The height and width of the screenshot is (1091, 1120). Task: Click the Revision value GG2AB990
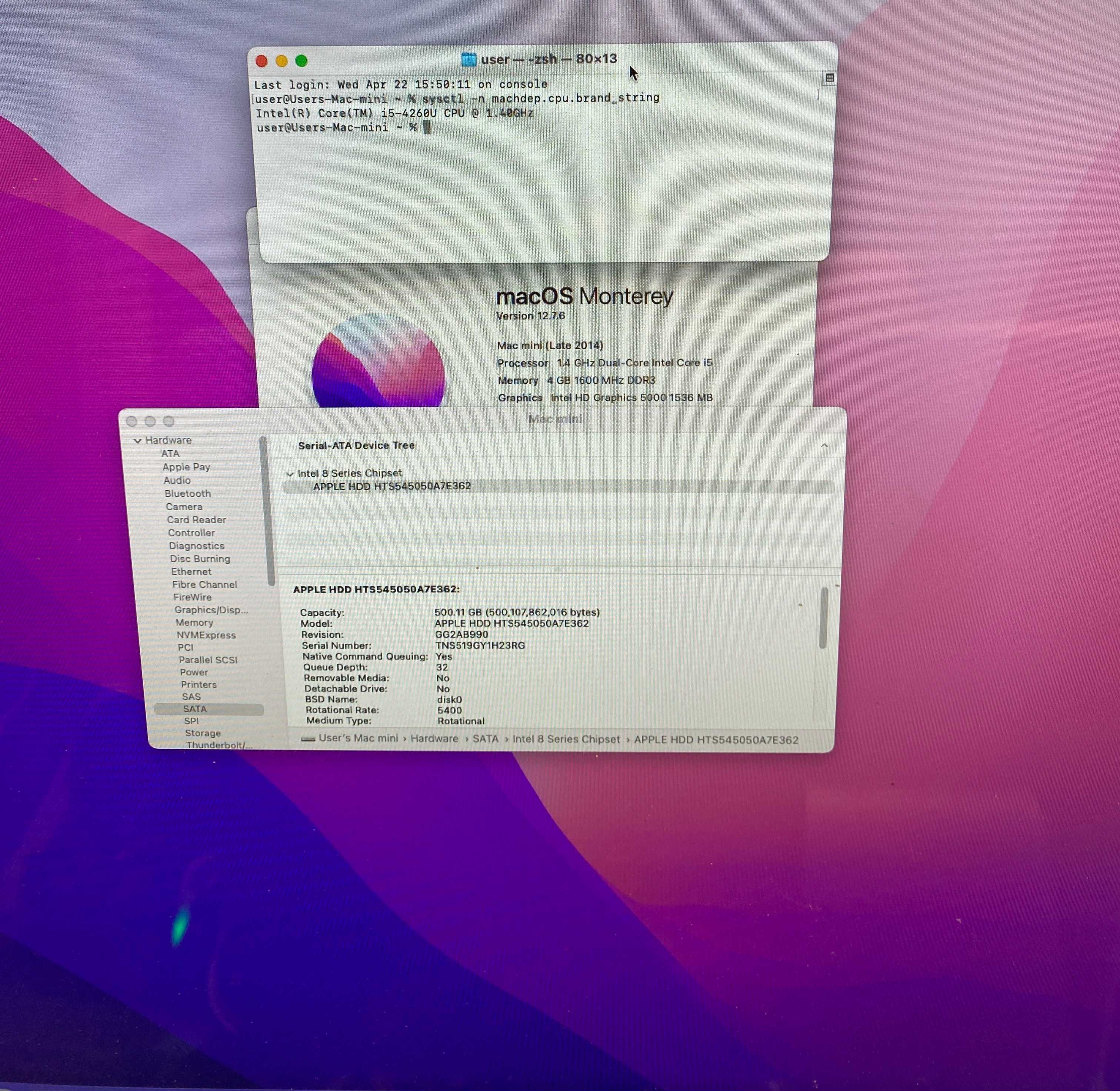tap(462, 635)
